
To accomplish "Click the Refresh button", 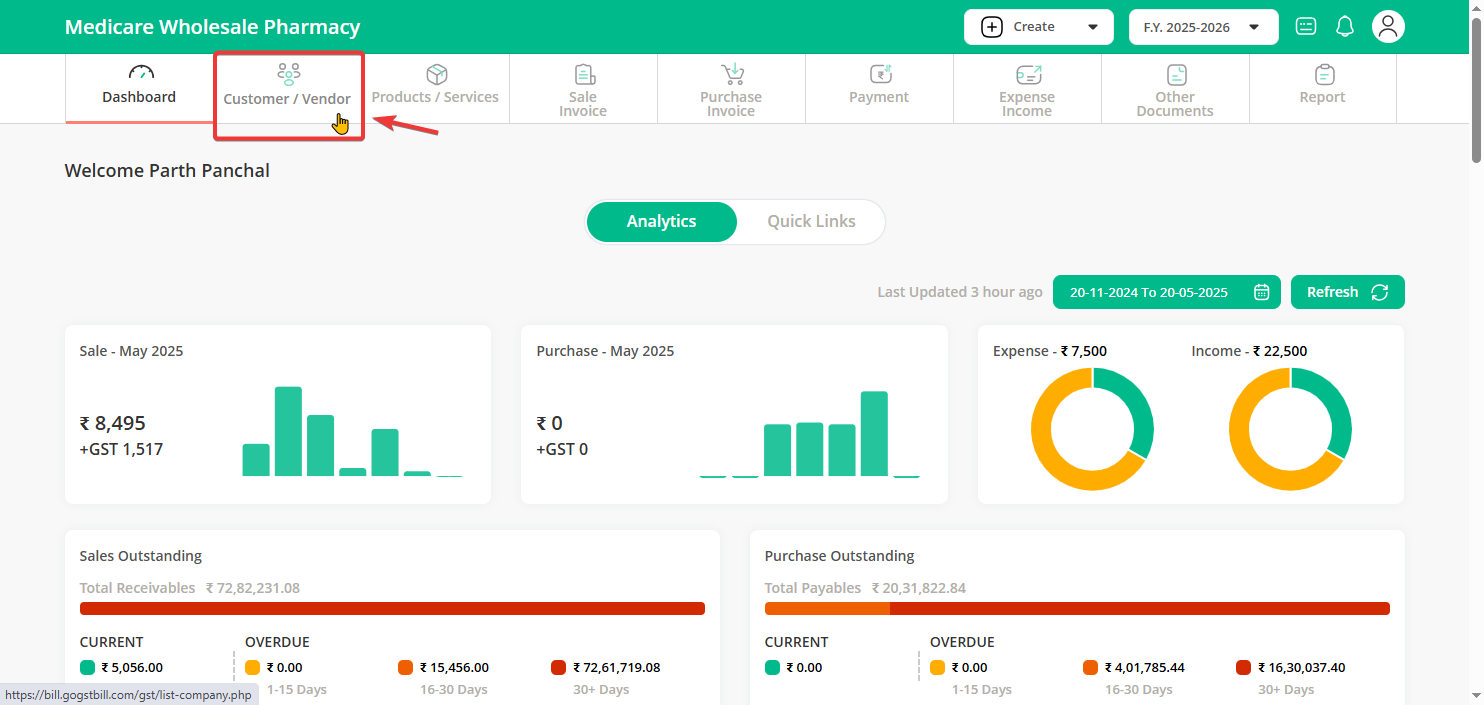I will click(x=1347, y=292).
